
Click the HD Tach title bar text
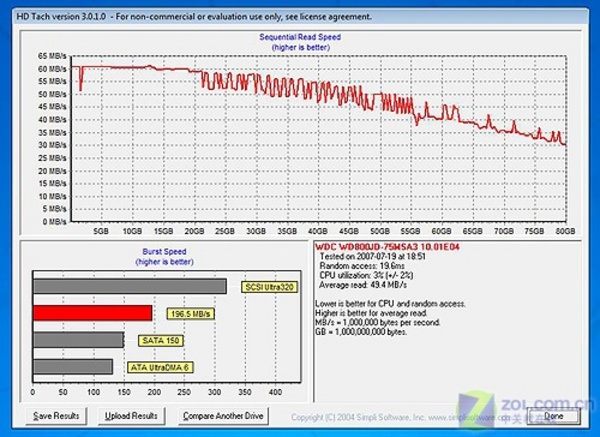coord(194,17)
